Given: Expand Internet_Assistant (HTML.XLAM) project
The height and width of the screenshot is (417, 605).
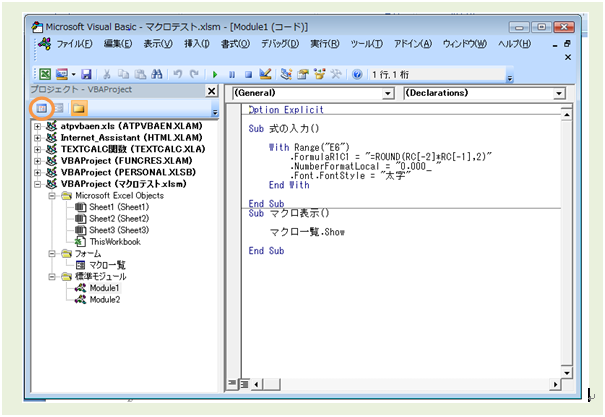Looking at the screenshot, I should click(x=37, y=138).
